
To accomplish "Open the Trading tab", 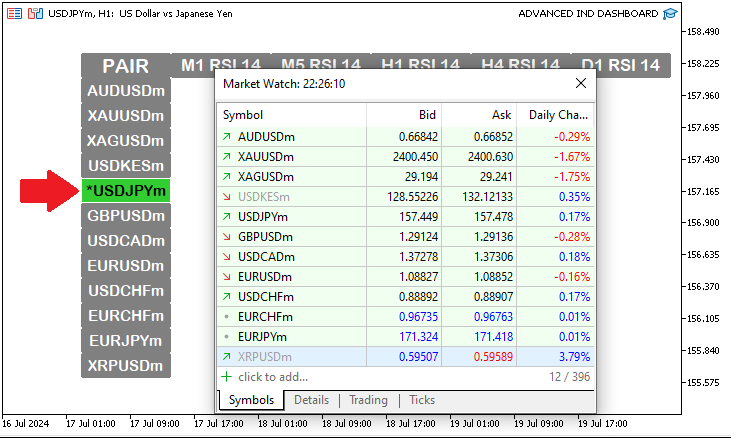I will coord(368,400).
